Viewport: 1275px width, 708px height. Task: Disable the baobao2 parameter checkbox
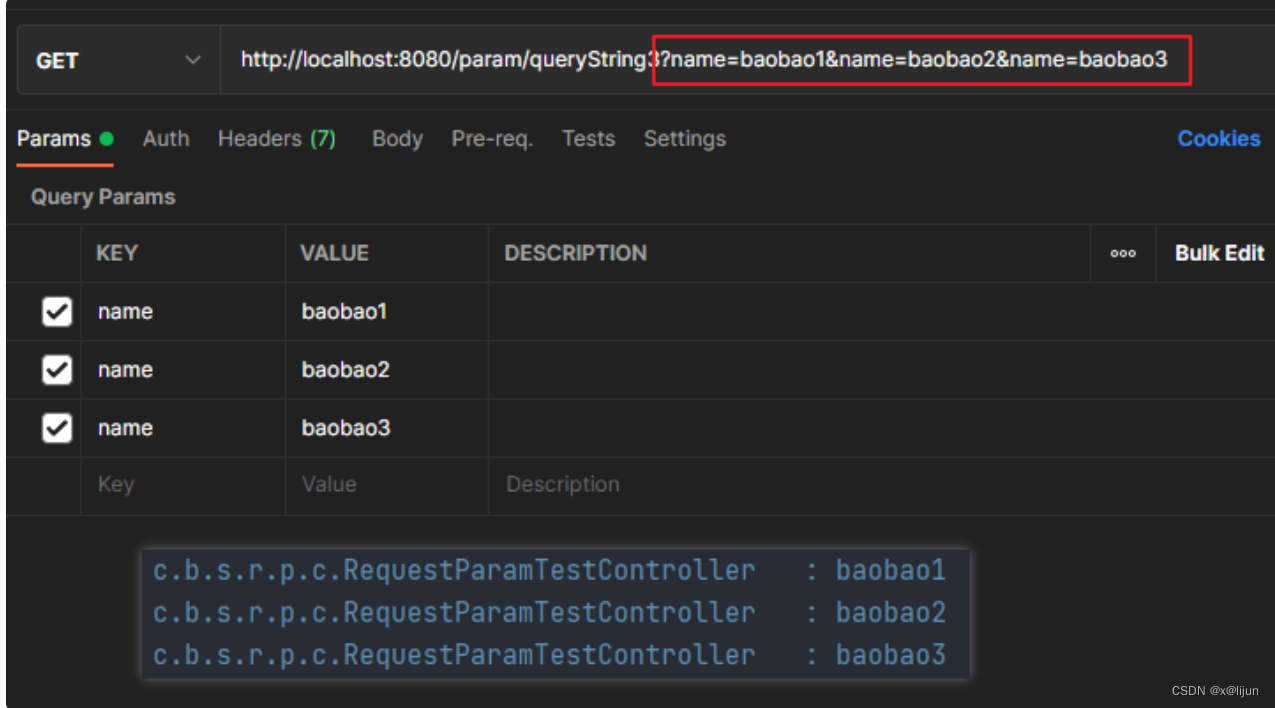tap(56, 369)
